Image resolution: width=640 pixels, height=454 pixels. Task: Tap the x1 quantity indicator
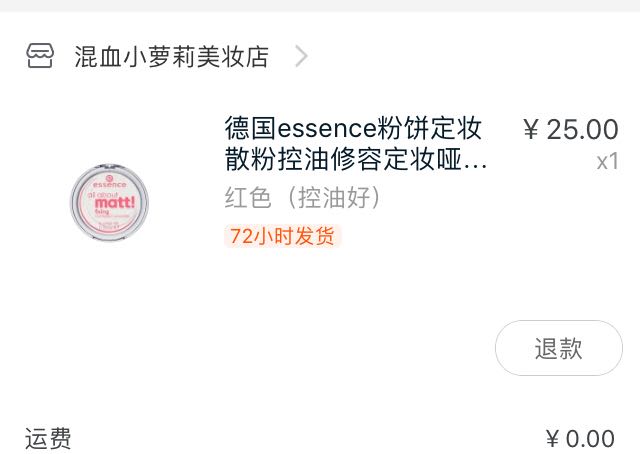[x=607, y=162]
